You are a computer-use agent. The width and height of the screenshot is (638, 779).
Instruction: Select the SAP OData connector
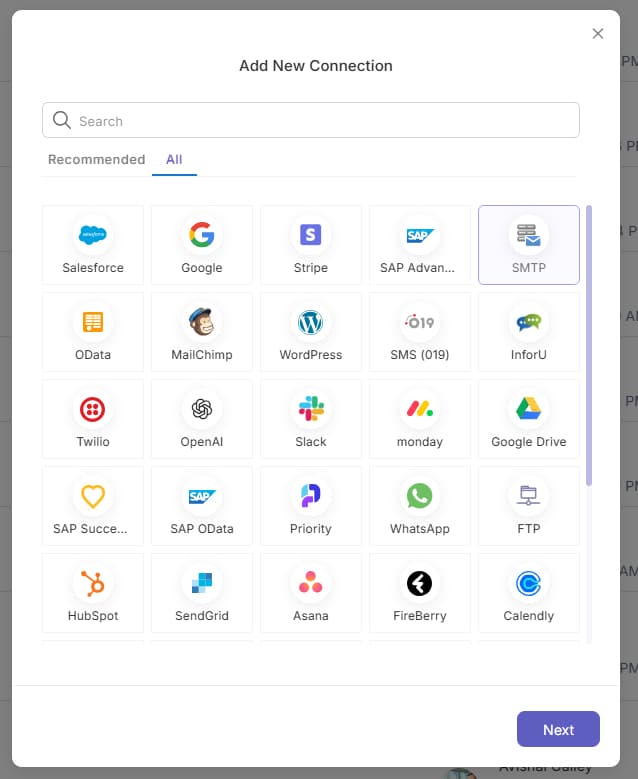coord(202,506)
